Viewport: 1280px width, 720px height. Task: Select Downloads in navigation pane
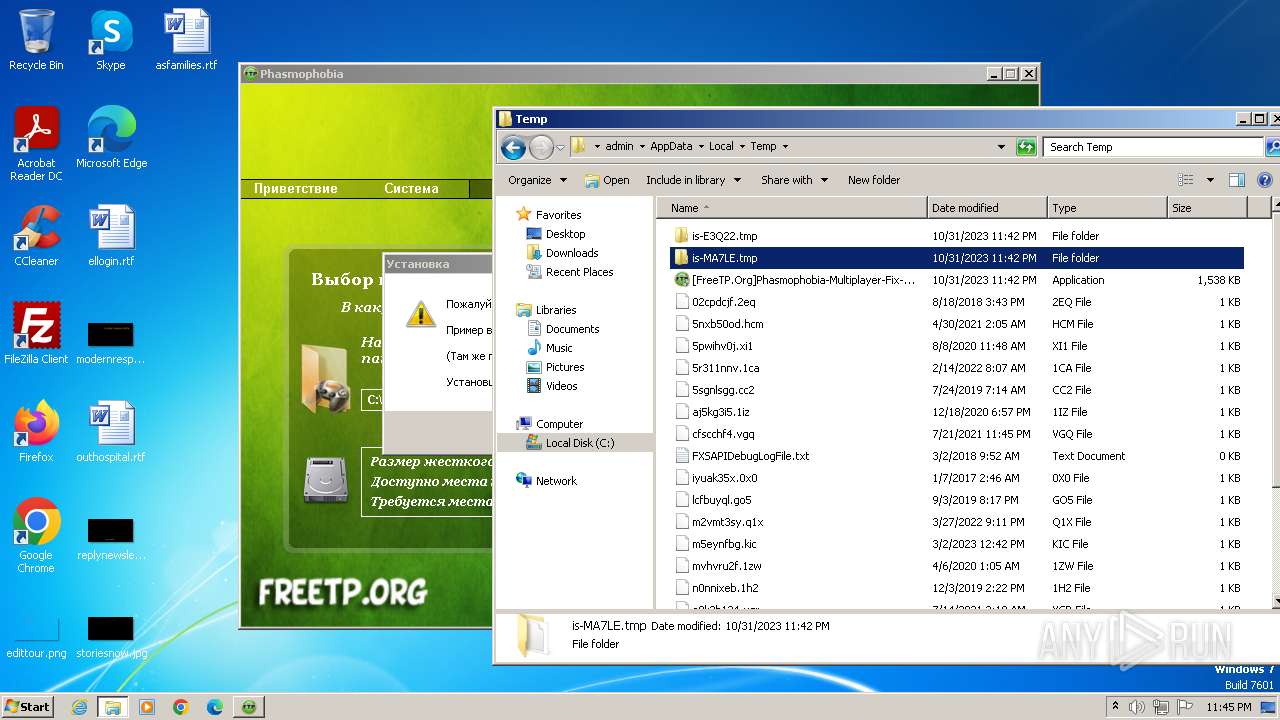[x=572, y=253]
